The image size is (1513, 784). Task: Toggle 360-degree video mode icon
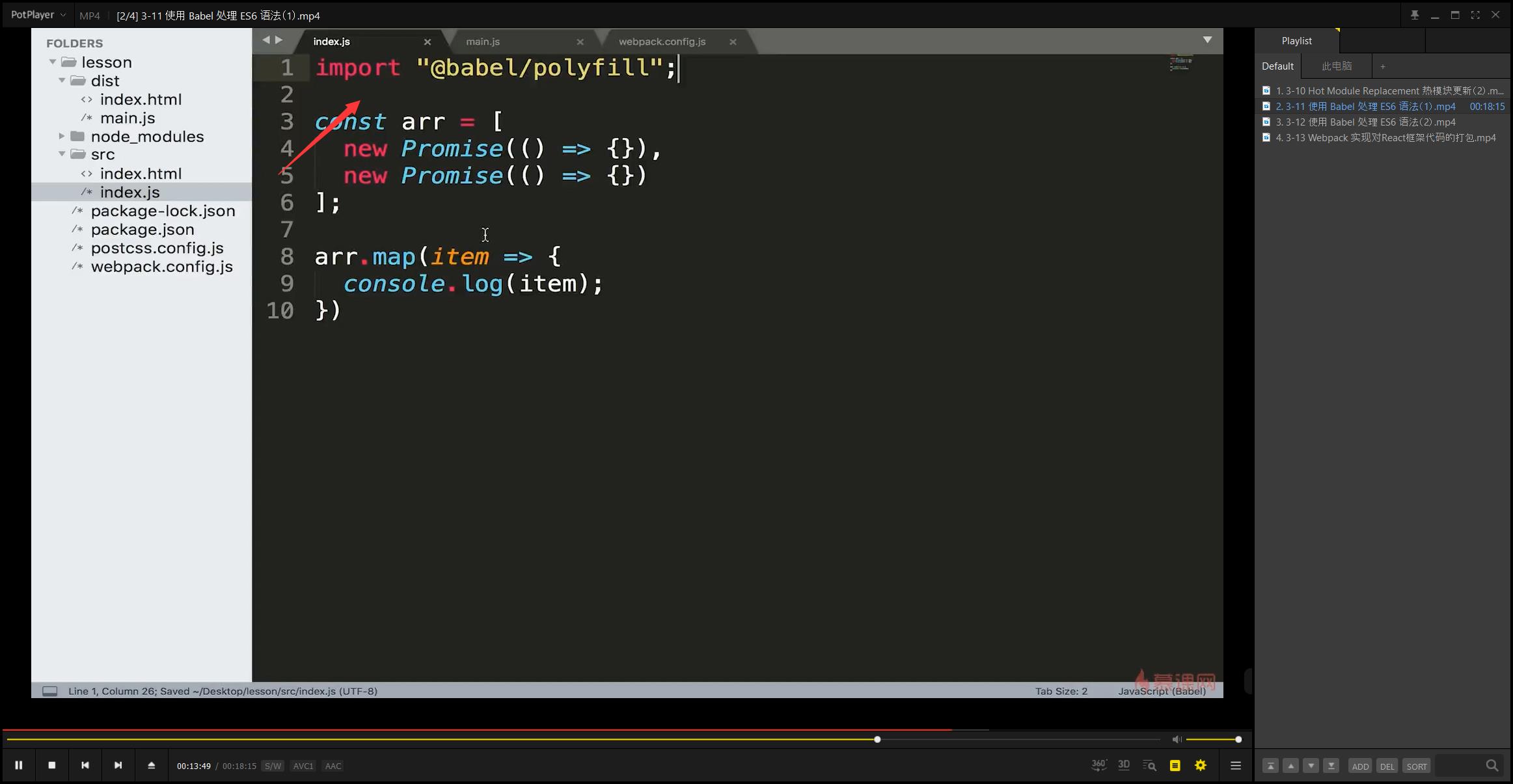click(x=1098, y=765)
